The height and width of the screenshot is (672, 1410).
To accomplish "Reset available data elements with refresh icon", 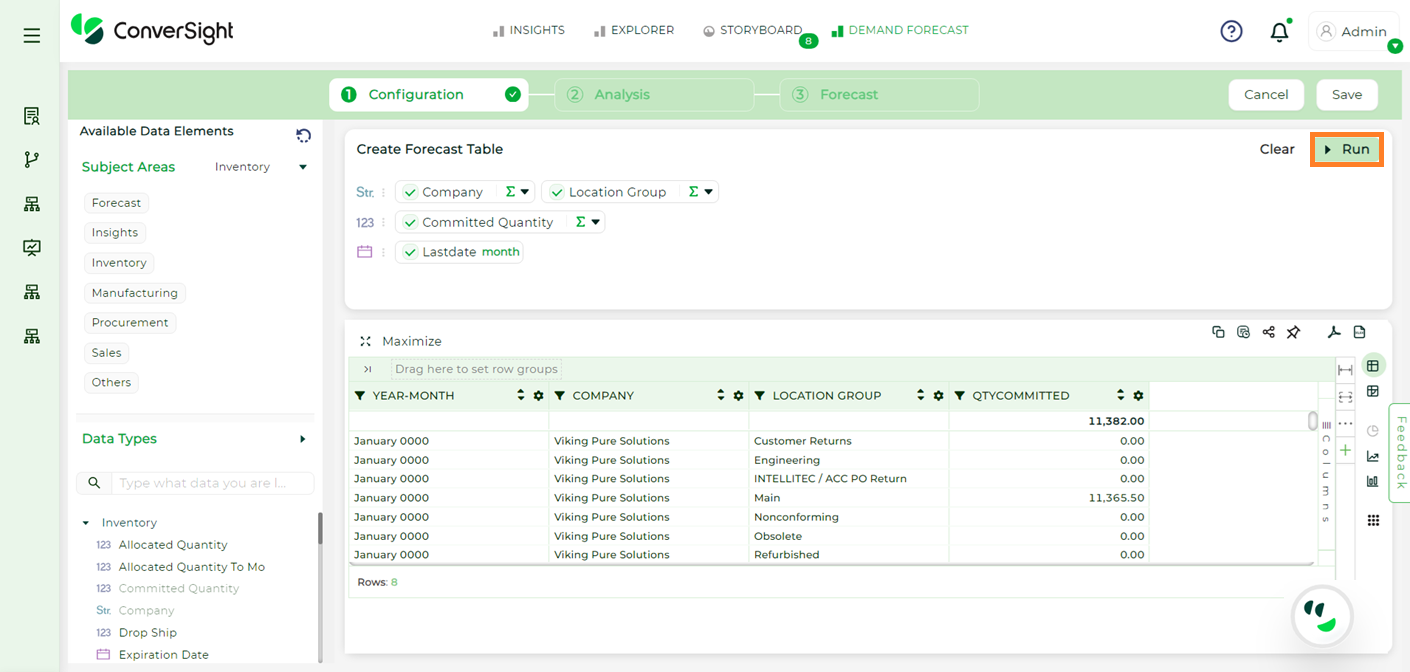I will [304, 135].
